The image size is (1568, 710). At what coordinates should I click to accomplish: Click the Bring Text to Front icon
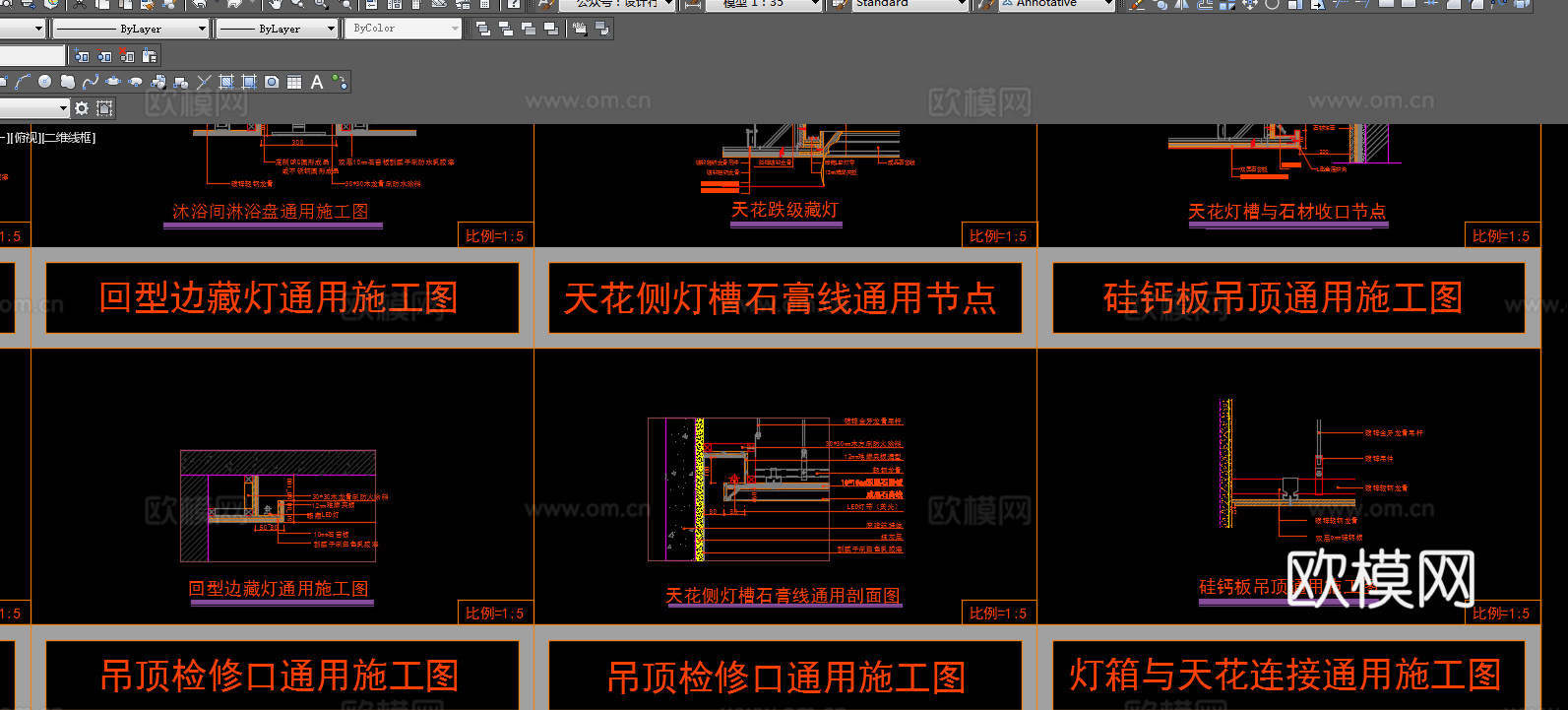580,29
